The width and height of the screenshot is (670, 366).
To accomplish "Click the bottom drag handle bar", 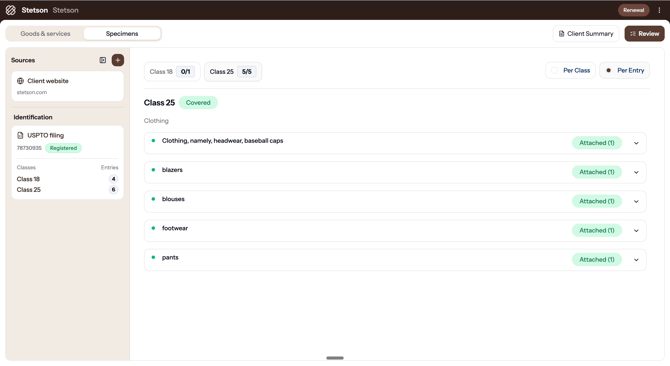I will pyautogui.click(x=335, y=358).
